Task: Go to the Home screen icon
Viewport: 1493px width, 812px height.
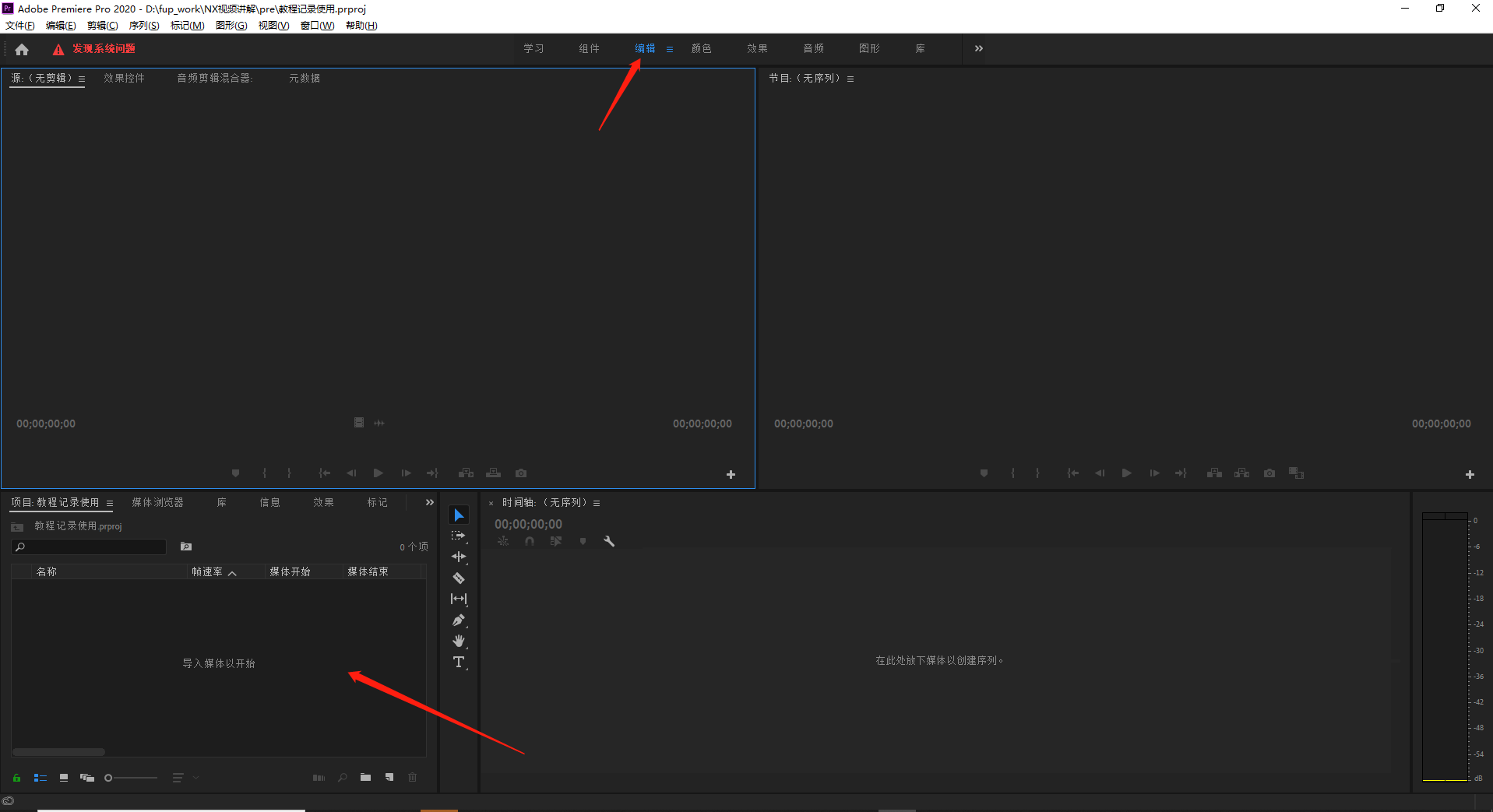Action: [x=22, y=49]
